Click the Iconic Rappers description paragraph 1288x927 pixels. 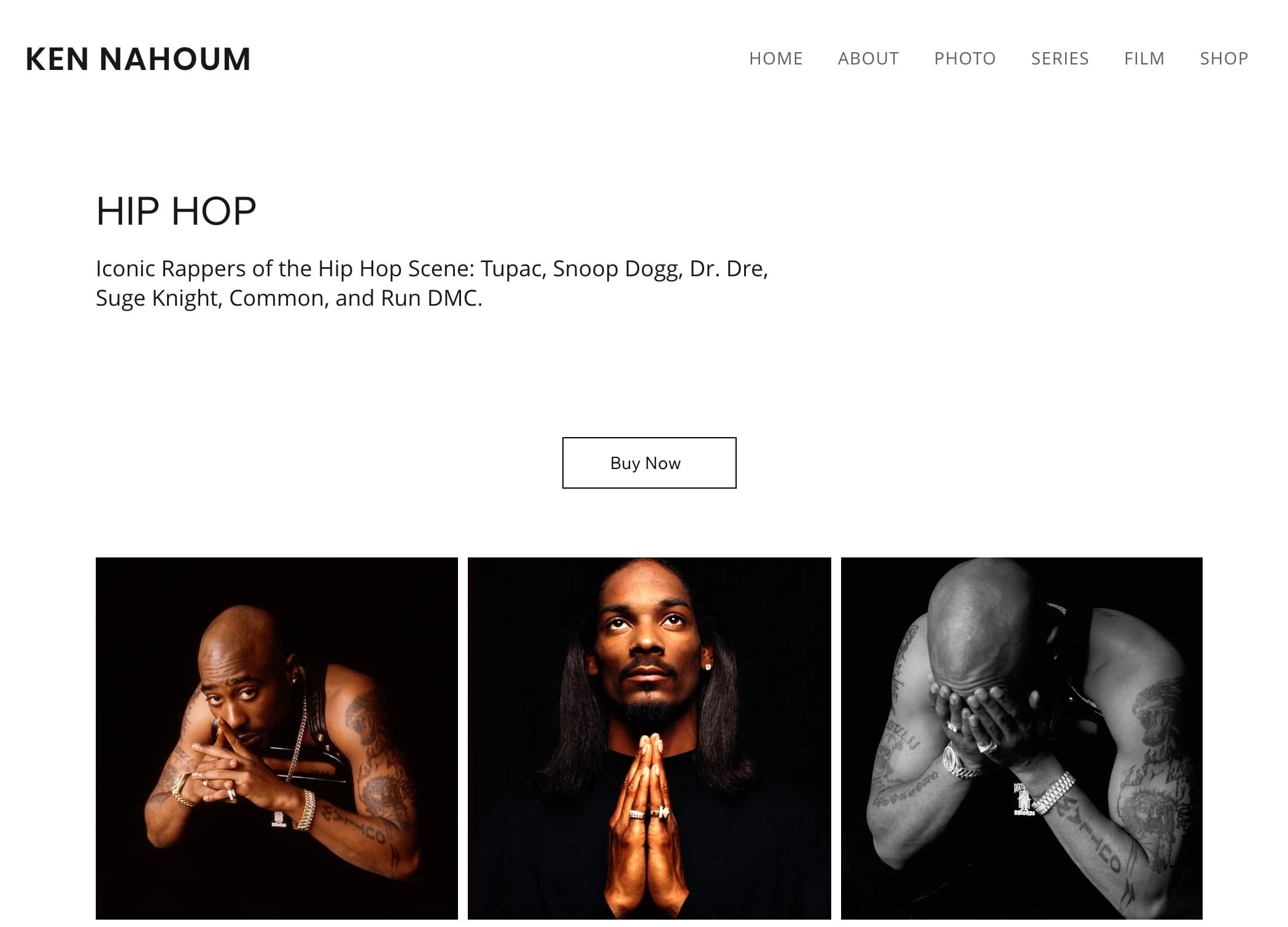[x=432, y=283]
